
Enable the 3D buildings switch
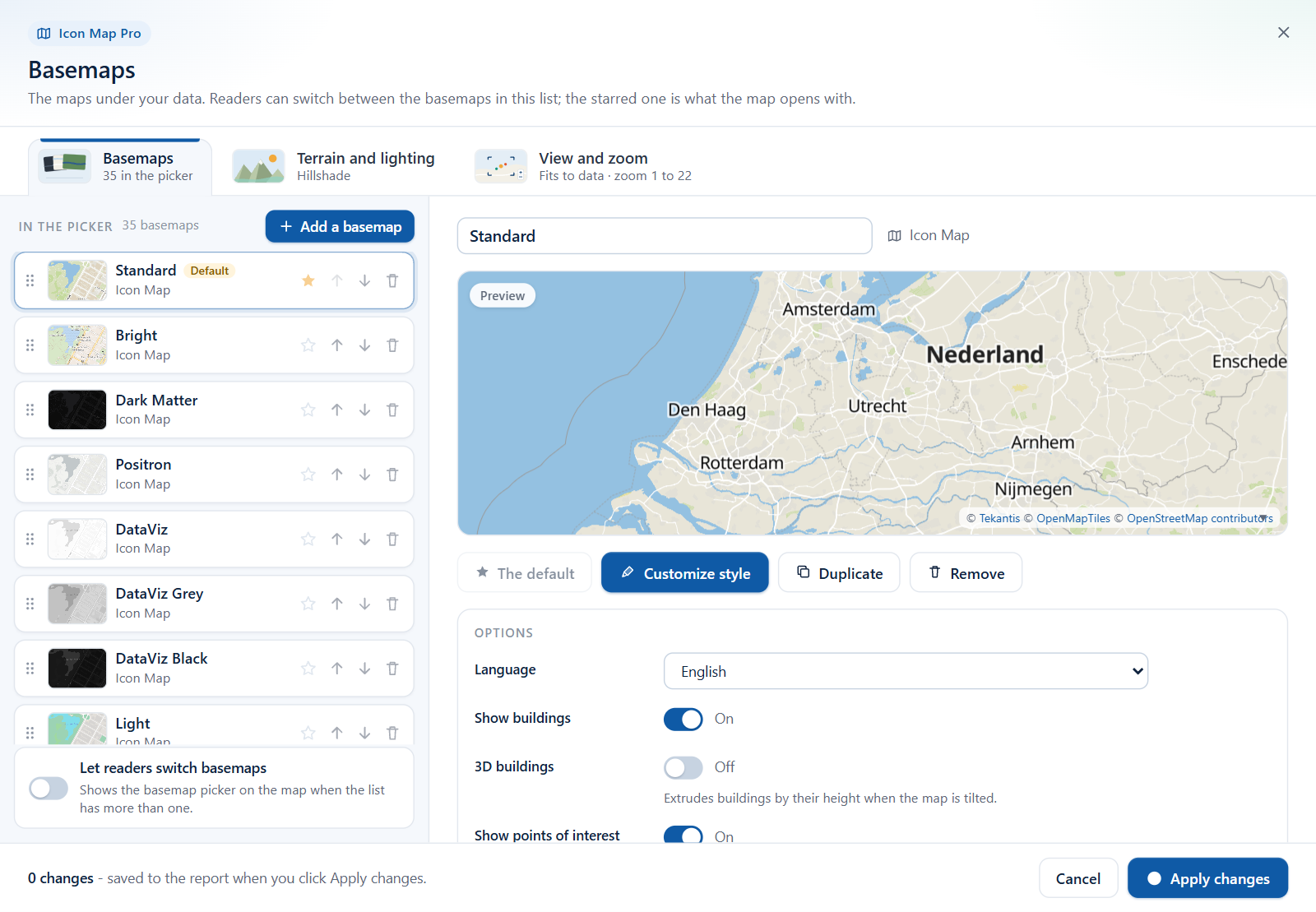pos(683,767)
